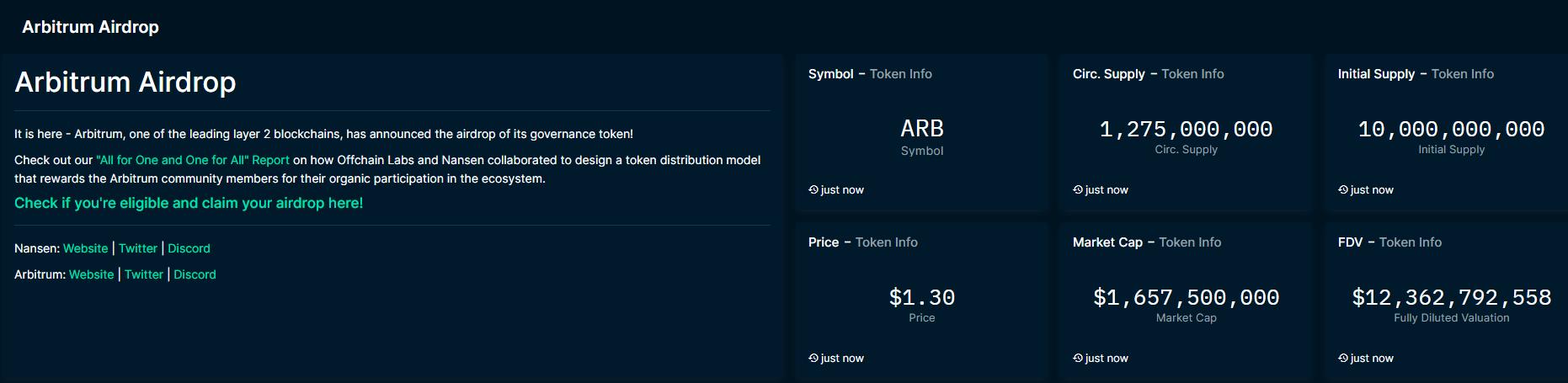Click the claim your airdrop here link
Viewport: 1568px width, 383px height.
(189, 203)
